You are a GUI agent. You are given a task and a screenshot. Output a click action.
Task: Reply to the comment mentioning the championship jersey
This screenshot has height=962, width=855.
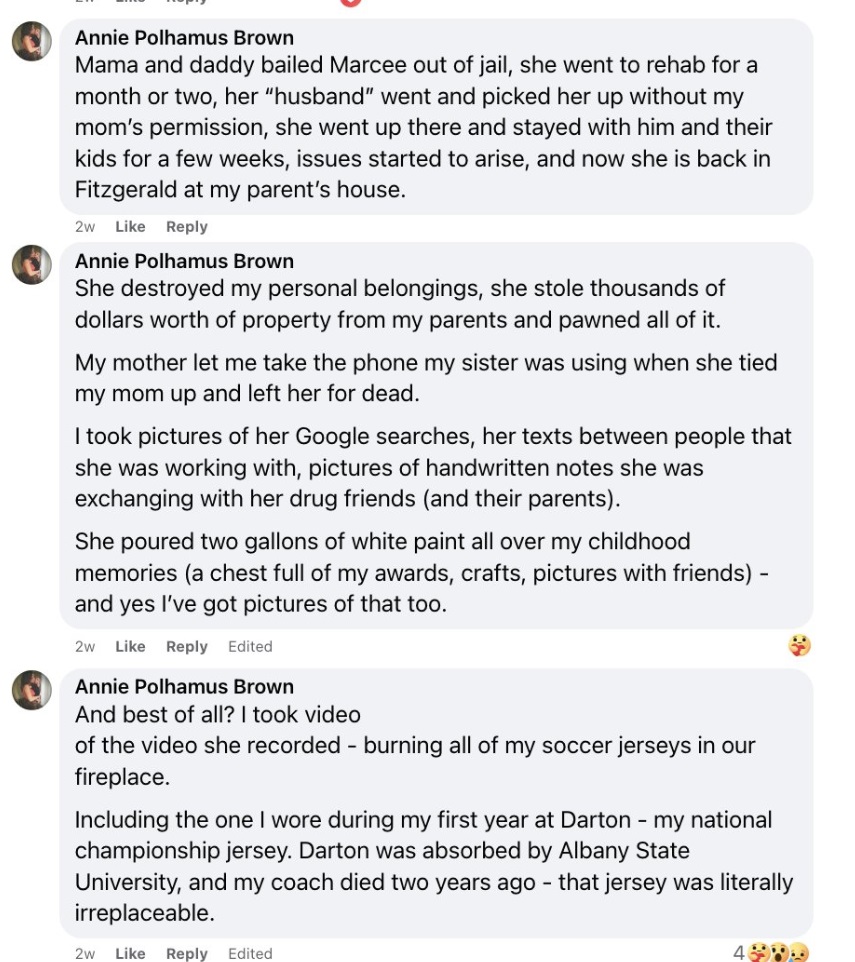point(186,953)
